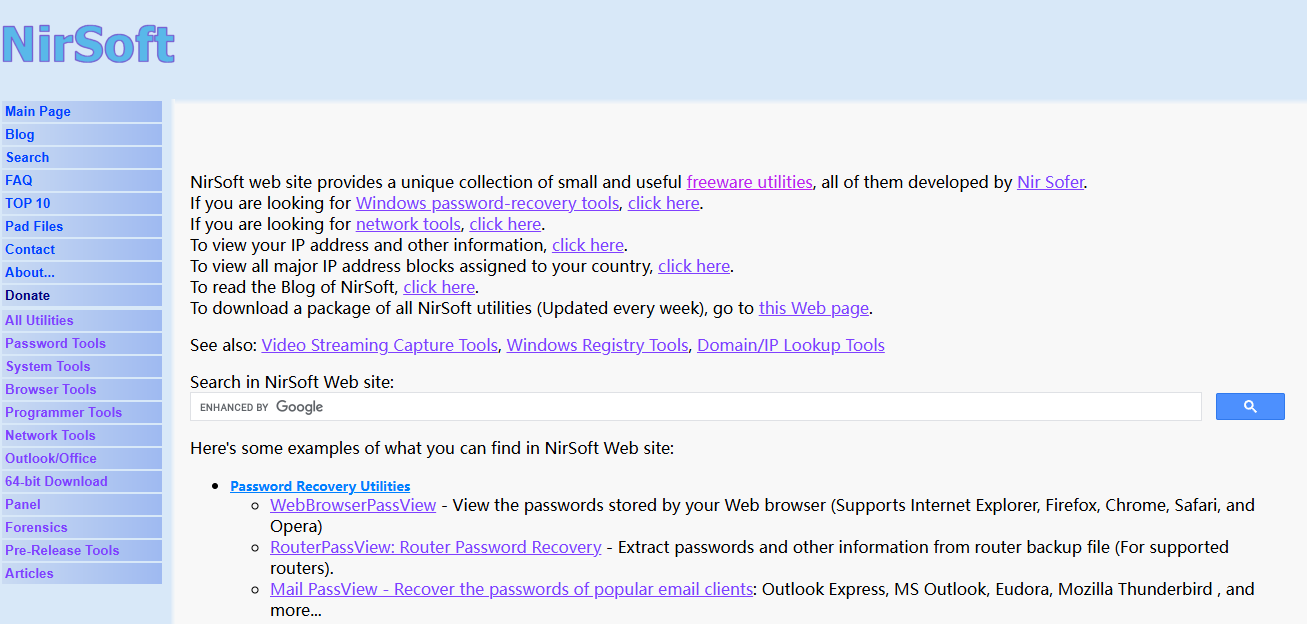Screen dimensions: 1307x624
Task: Open Windows Registry Tools link
Action: point(598,345)
